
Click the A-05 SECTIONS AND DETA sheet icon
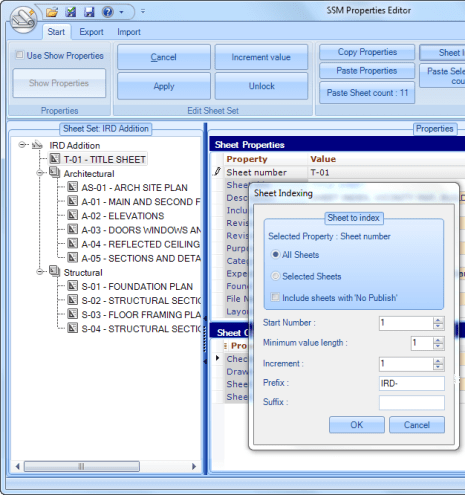[72, 258]
